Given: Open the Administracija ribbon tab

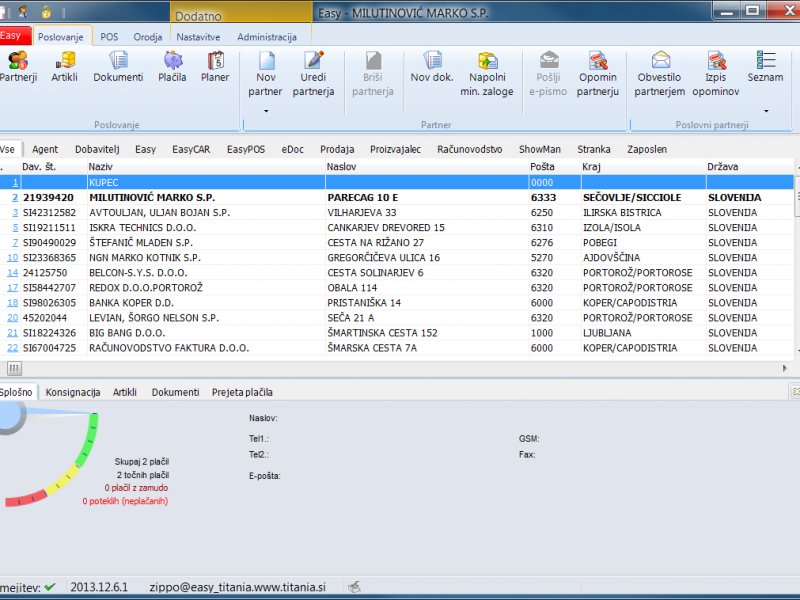Looking at the screenshot, I should [267, 37].
